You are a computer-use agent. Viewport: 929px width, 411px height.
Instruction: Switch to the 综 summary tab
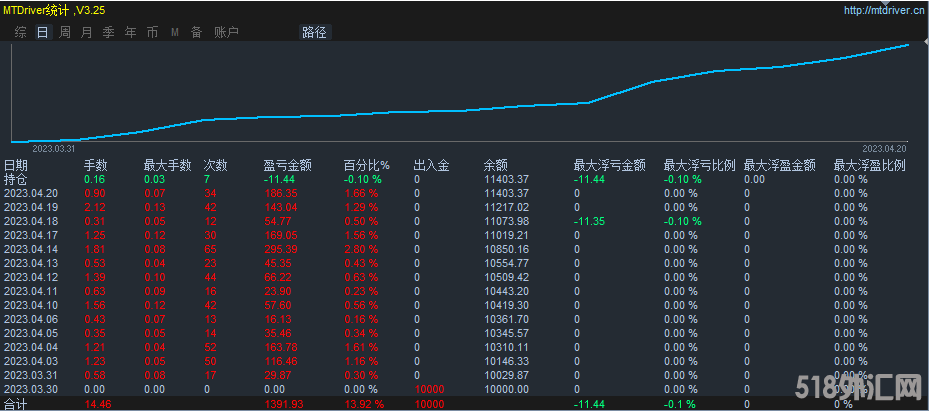20,32
